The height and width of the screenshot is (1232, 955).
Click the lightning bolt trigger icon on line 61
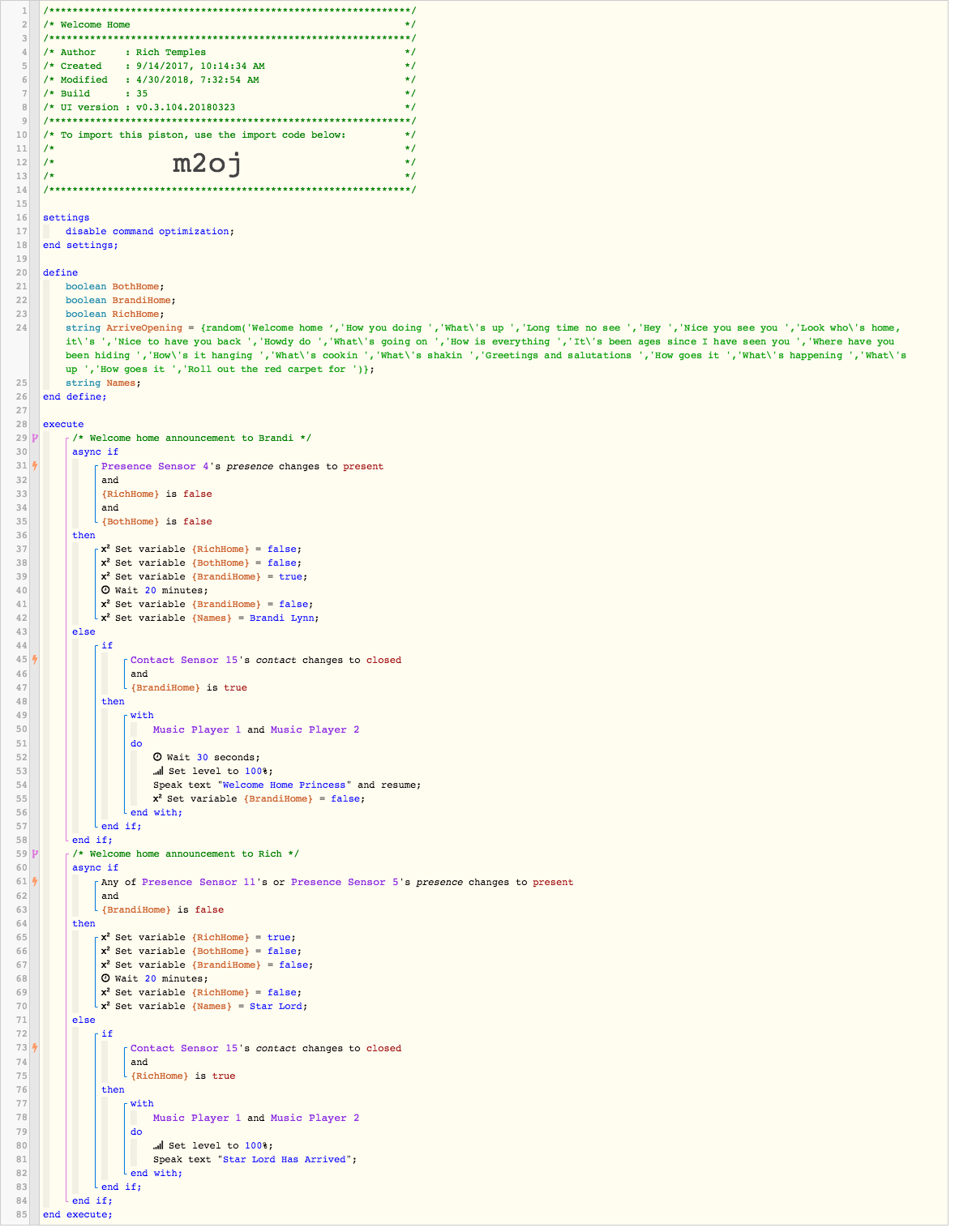click(35, 882)
